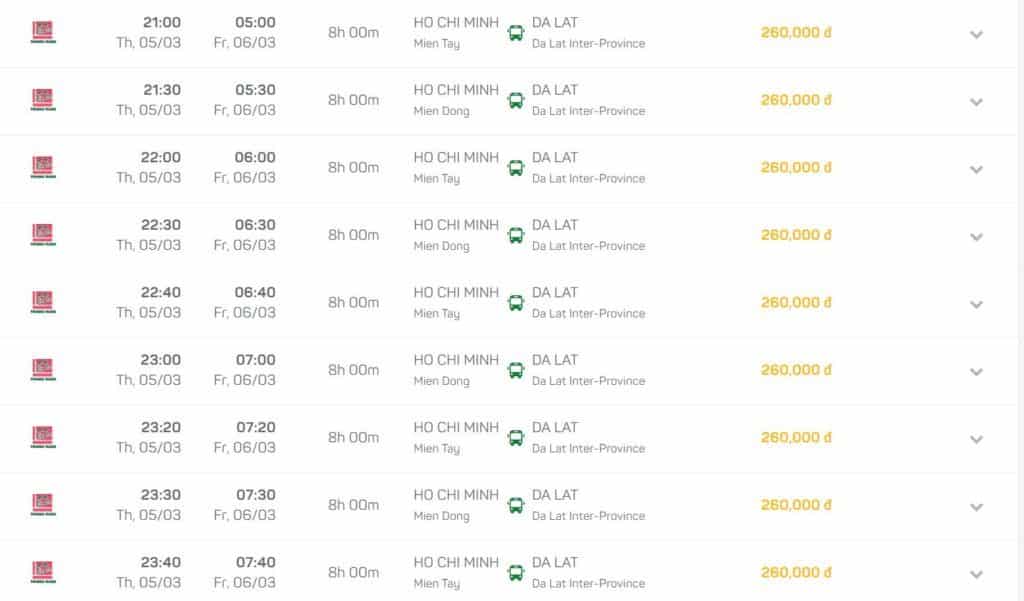Viewport: 1024px width, 601px height.
Task: Select 260,000 đ price of 23:00 trip
Action: [796, 370]
